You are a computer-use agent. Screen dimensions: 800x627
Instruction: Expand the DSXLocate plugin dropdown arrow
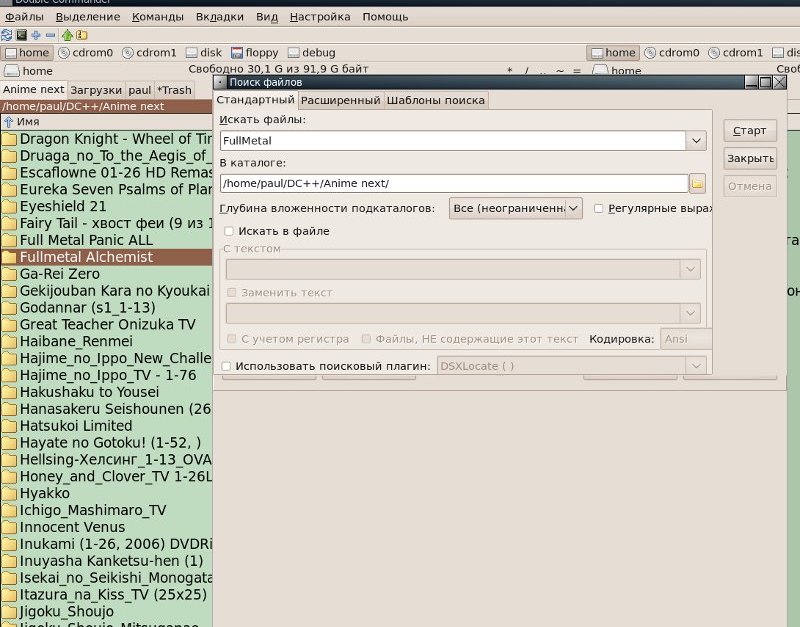click(x=696, y=366)
